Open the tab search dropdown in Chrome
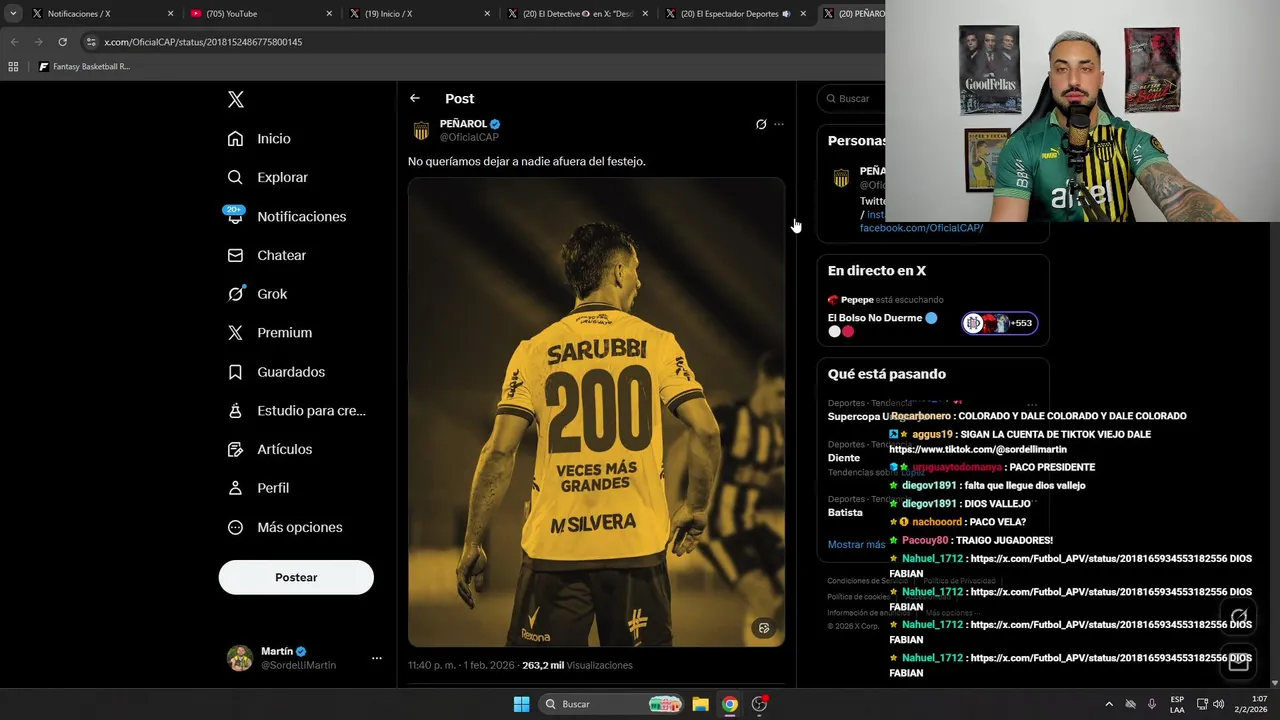The width and height of the screenshot is (1280, 720). (x=13, y=14)
